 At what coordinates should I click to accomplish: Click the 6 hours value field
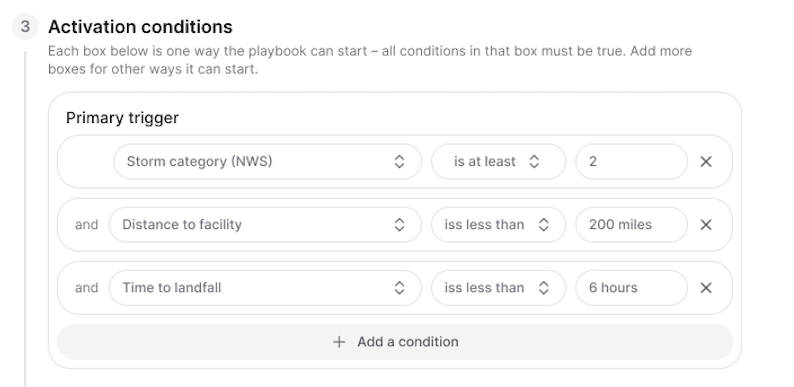pos(631,288)
